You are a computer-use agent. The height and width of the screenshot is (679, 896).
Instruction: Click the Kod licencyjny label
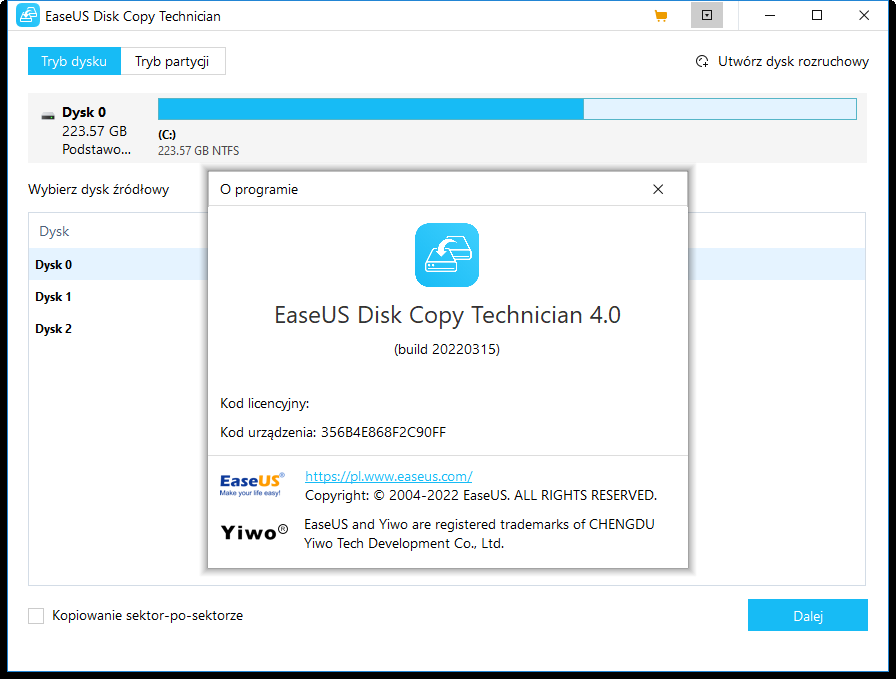[265, 404]
